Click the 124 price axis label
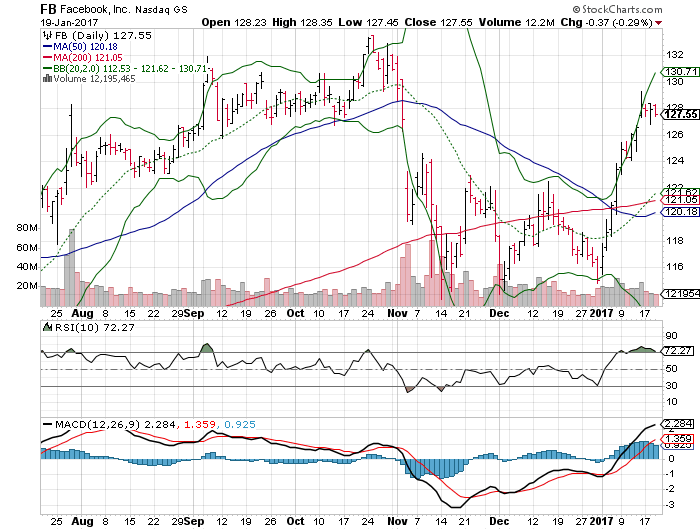 pyautogui.click(x=675, y=160)
